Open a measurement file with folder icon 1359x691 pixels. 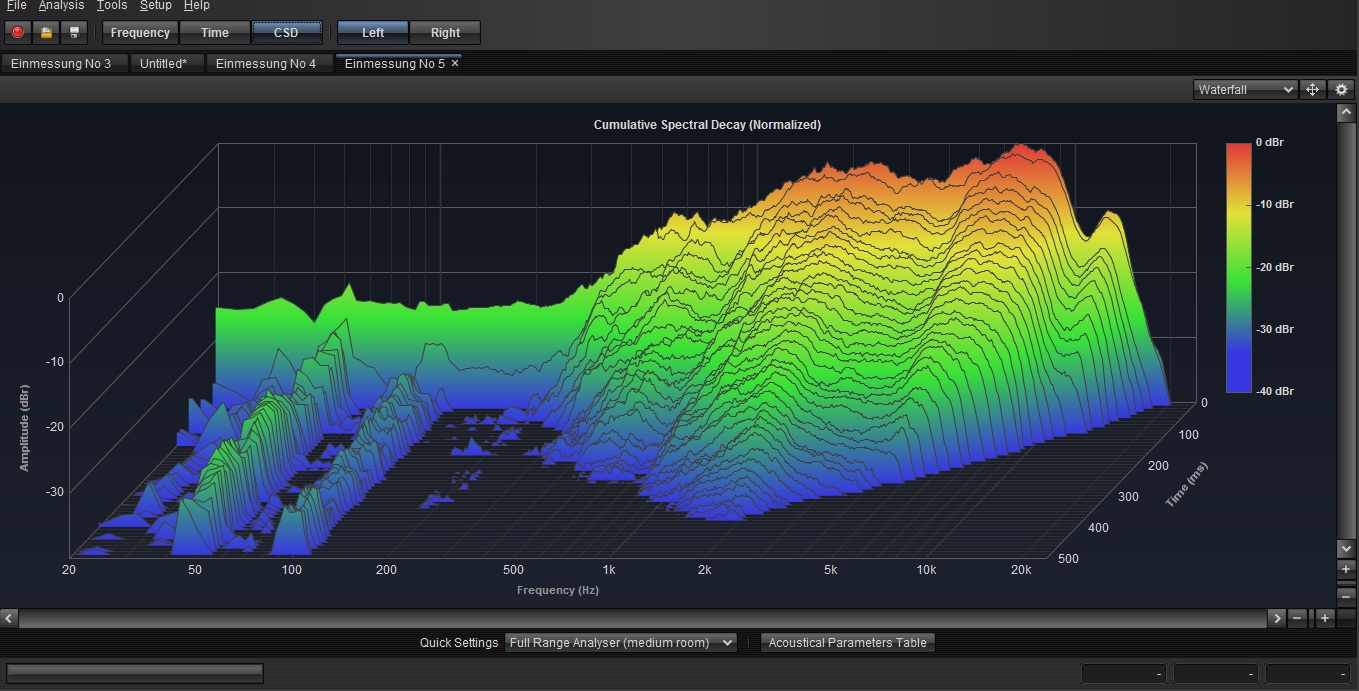click(x=45, y=33)
